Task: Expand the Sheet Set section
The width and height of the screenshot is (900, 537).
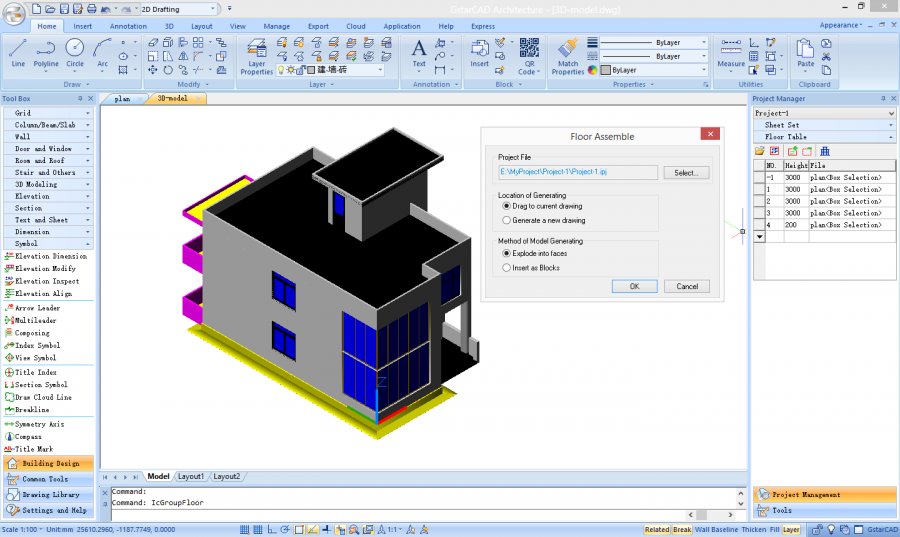Action: click(x=824, y=124)
